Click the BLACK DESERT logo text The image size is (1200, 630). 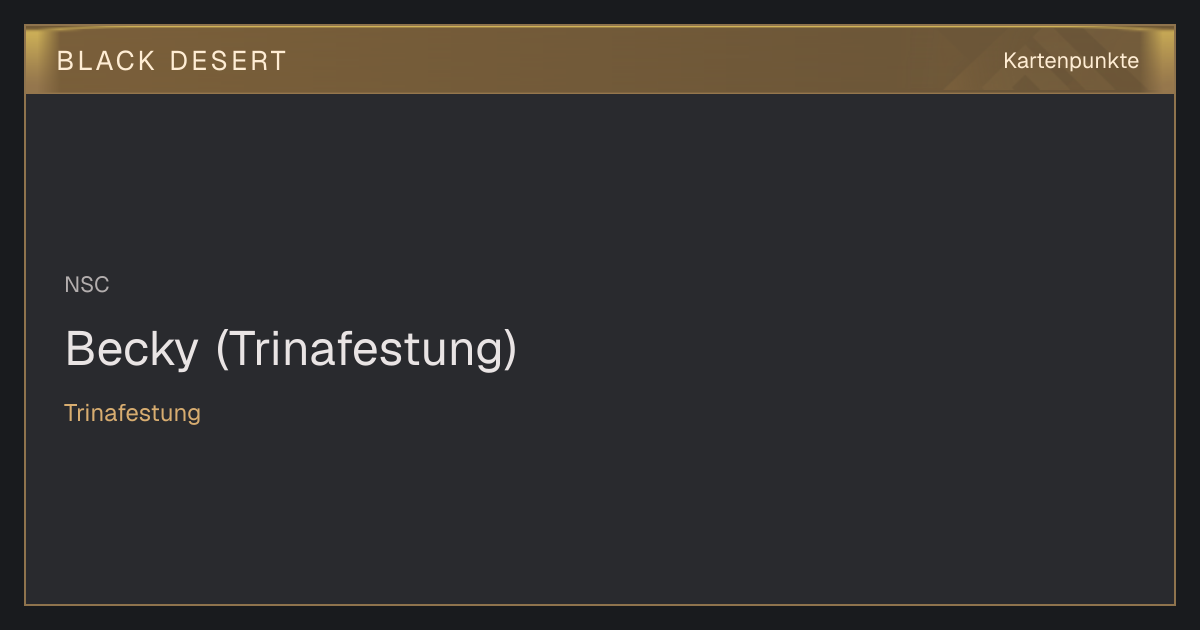click(172, 61)
